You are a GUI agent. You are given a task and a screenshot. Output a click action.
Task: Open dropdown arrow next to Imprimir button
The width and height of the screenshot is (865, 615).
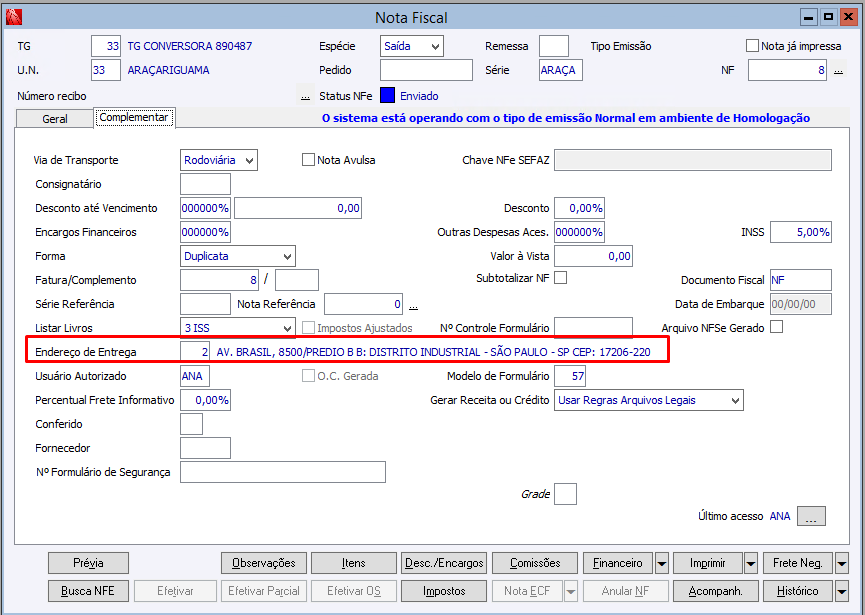pos(751,564)
